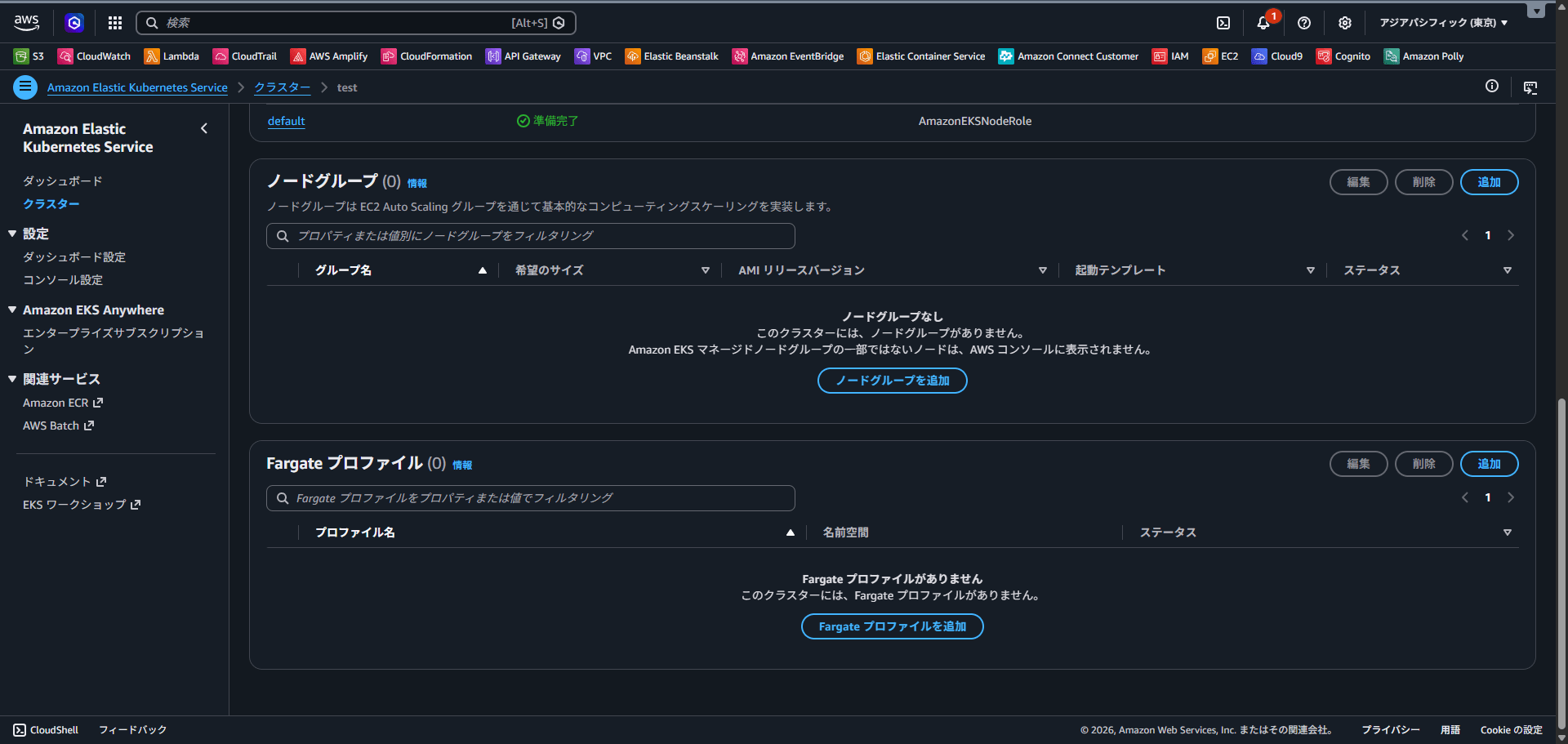Viewport: 1568px width, 744px height.
Task: Collapse the Amazon EKS Anywhere section
Action: coord(12,310)
